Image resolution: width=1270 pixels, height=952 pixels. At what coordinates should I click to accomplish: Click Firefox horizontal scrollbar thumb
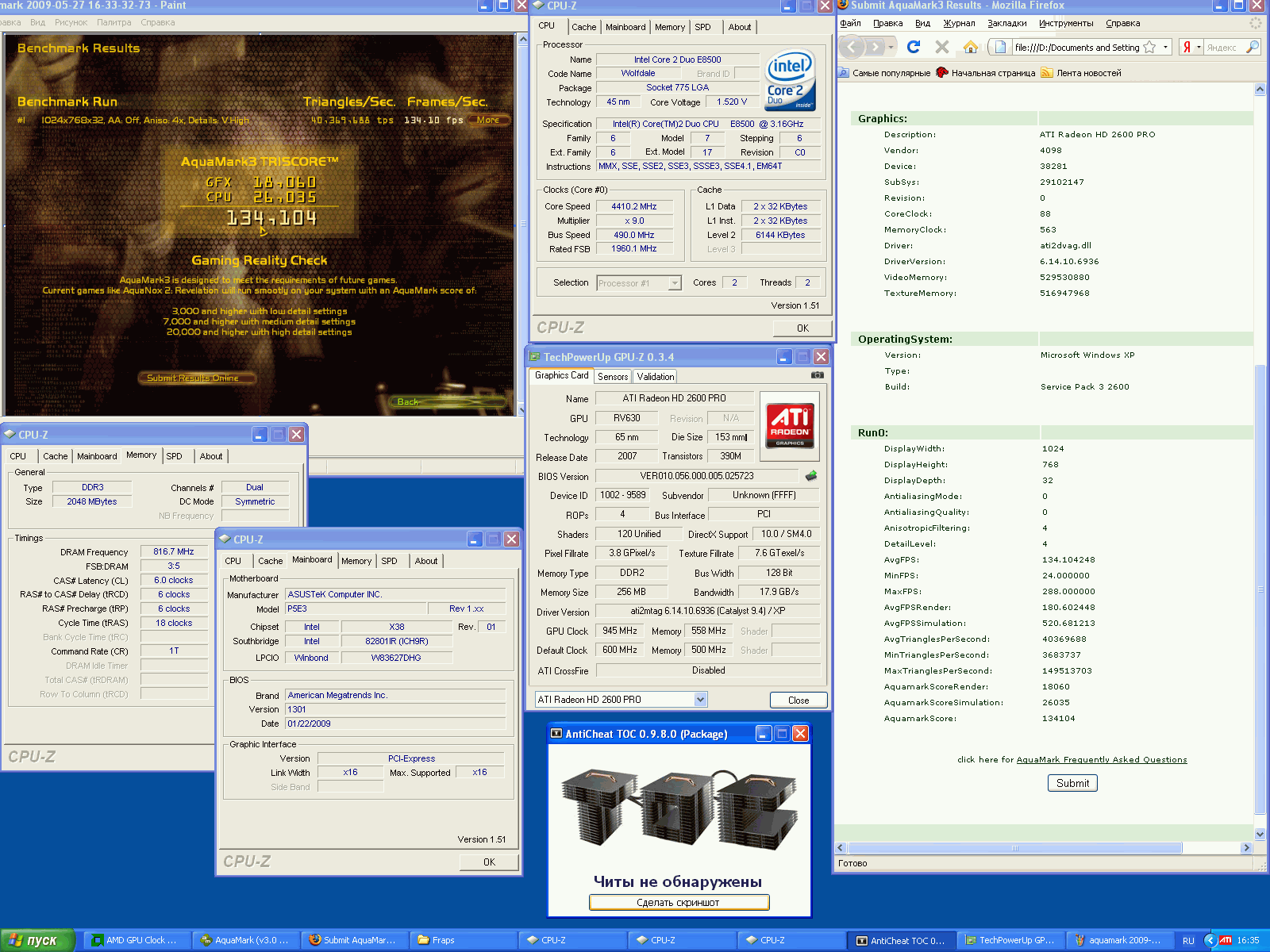tap(1015, 848)
